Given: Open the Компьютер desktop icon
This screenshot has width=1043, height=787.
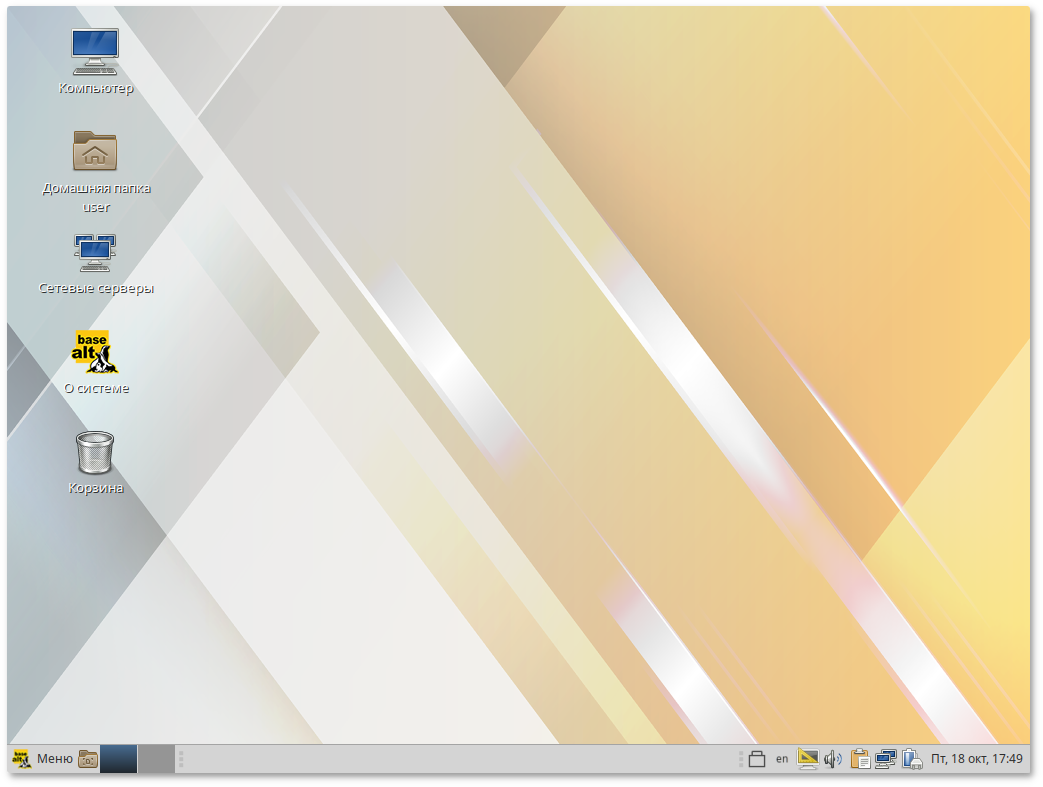Looking at the screenshot, I should point(95,52).
